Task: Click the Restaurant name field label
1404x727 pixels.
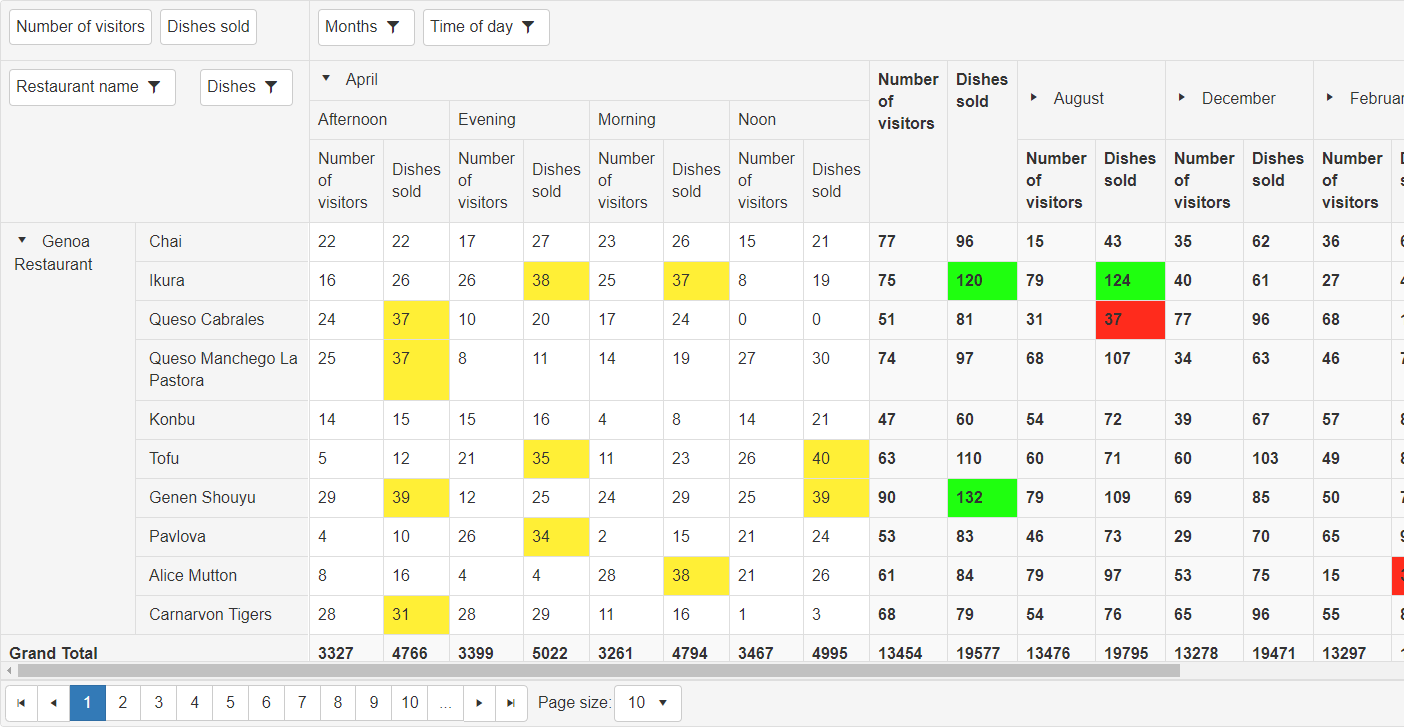Action: click(77, 87)
